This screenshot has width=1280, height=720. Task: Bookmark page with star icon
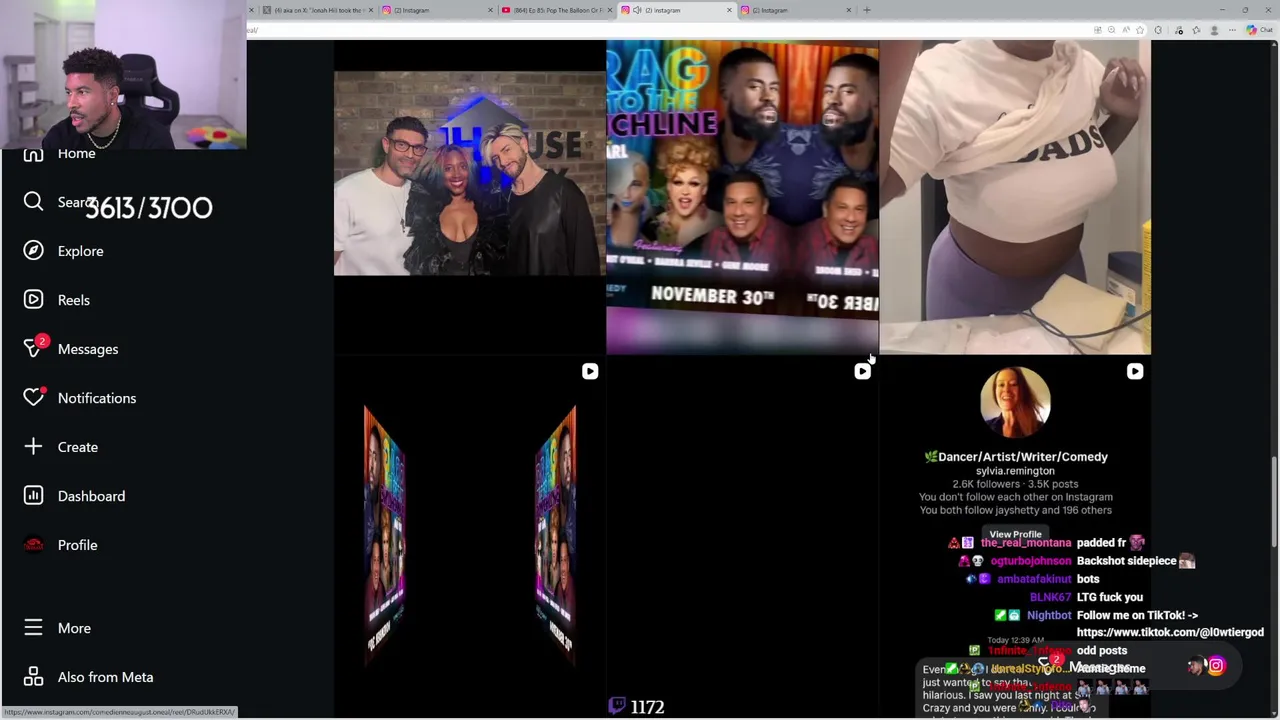pyautogui.click(x=1139, y=30)
